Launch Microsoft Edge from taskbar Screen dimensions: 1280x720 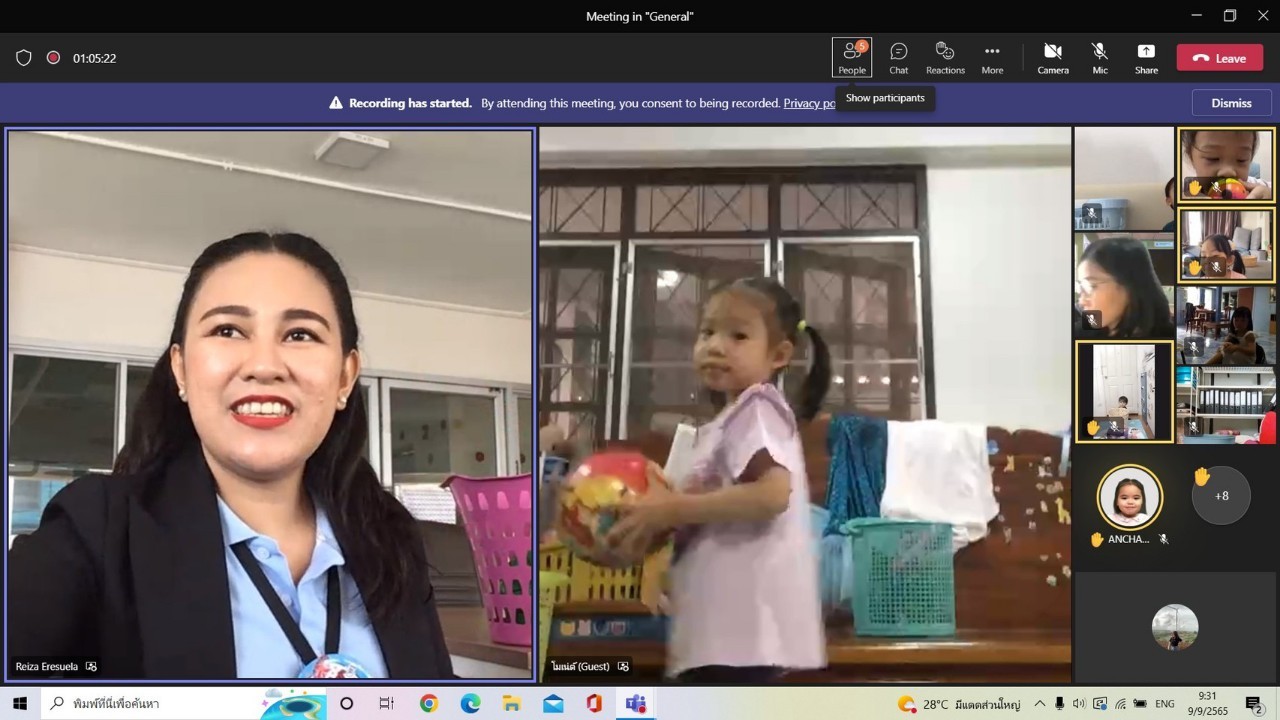coord(470,704)
